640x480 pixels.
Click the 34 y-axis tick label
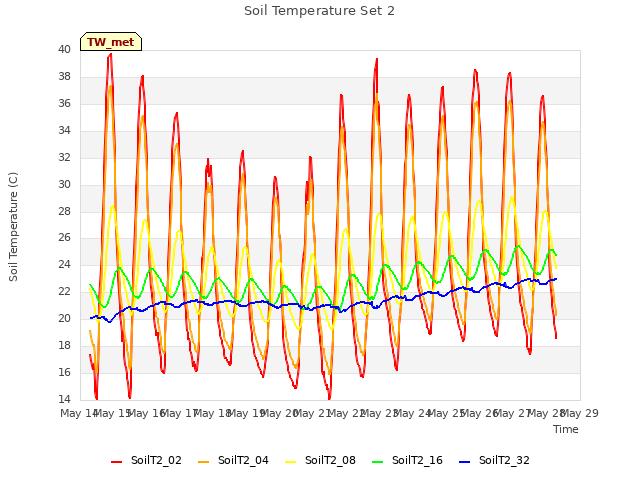tap(64, 131)
